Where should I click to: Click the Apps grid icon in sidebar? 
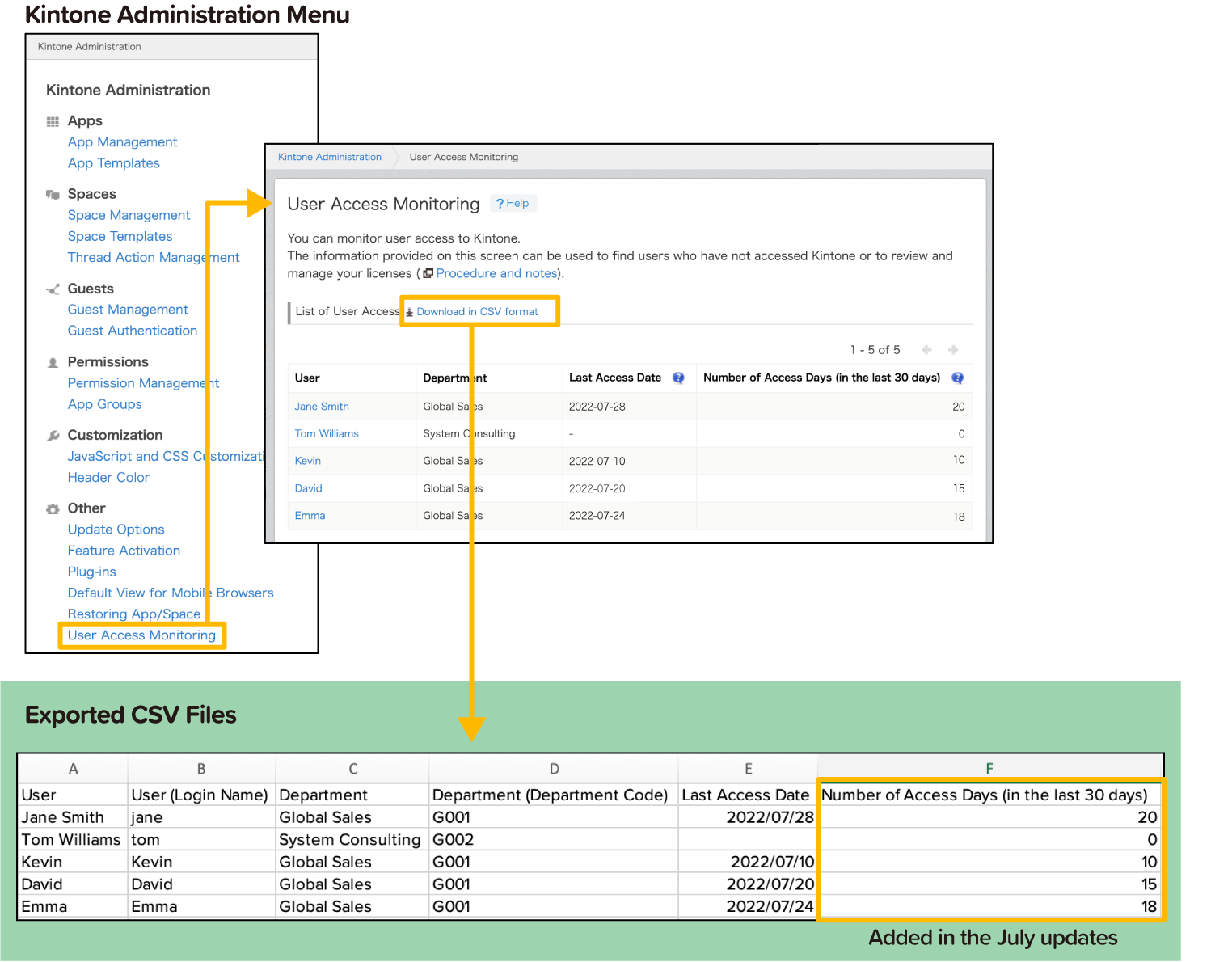pos(53,121)
